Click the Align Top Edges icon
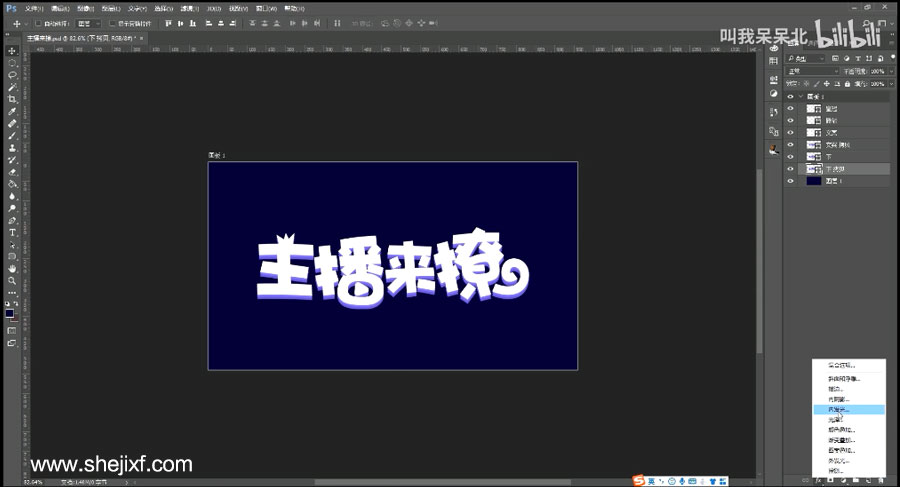Screen dimensions: 900x487 168,23
